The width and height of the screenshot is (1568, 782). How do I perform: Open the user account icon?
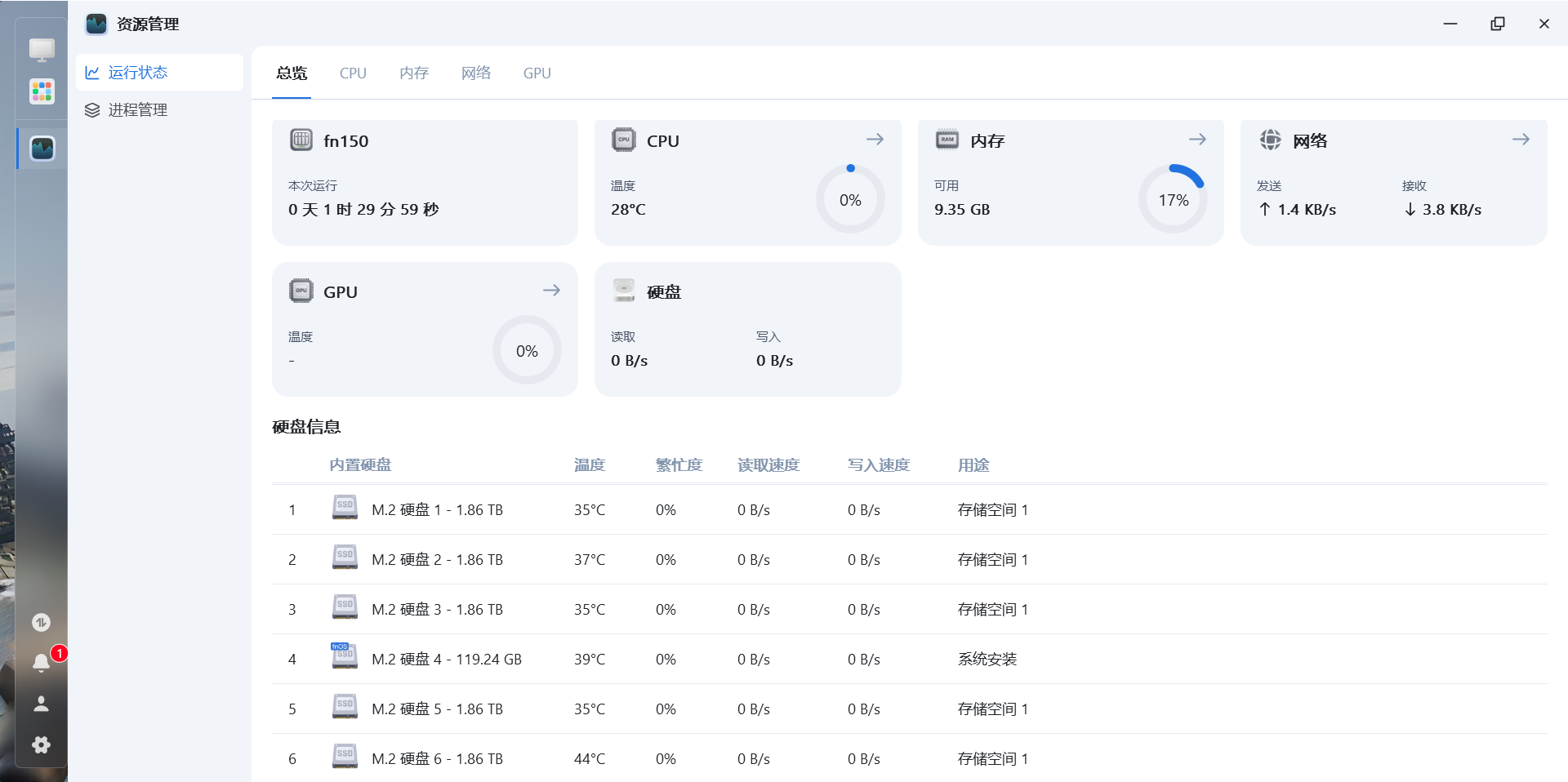[42, 704]
